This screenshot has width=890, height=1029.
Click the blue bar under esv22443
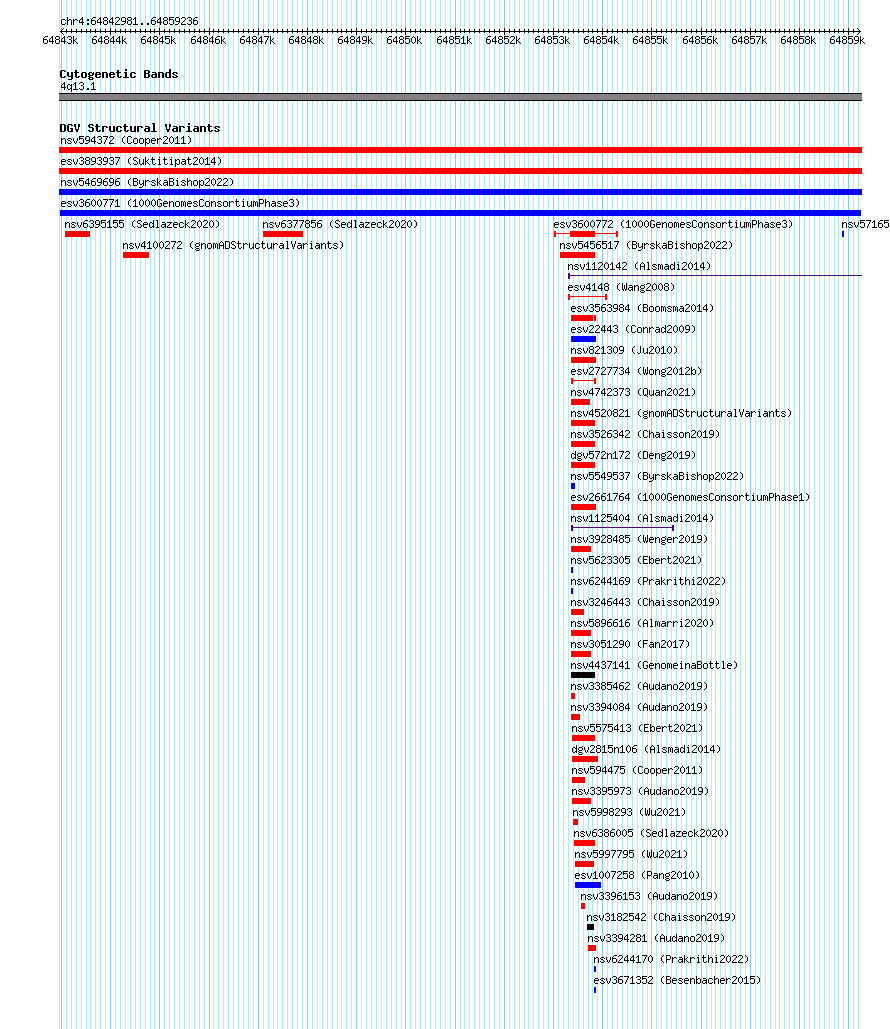tap(583, 339)
